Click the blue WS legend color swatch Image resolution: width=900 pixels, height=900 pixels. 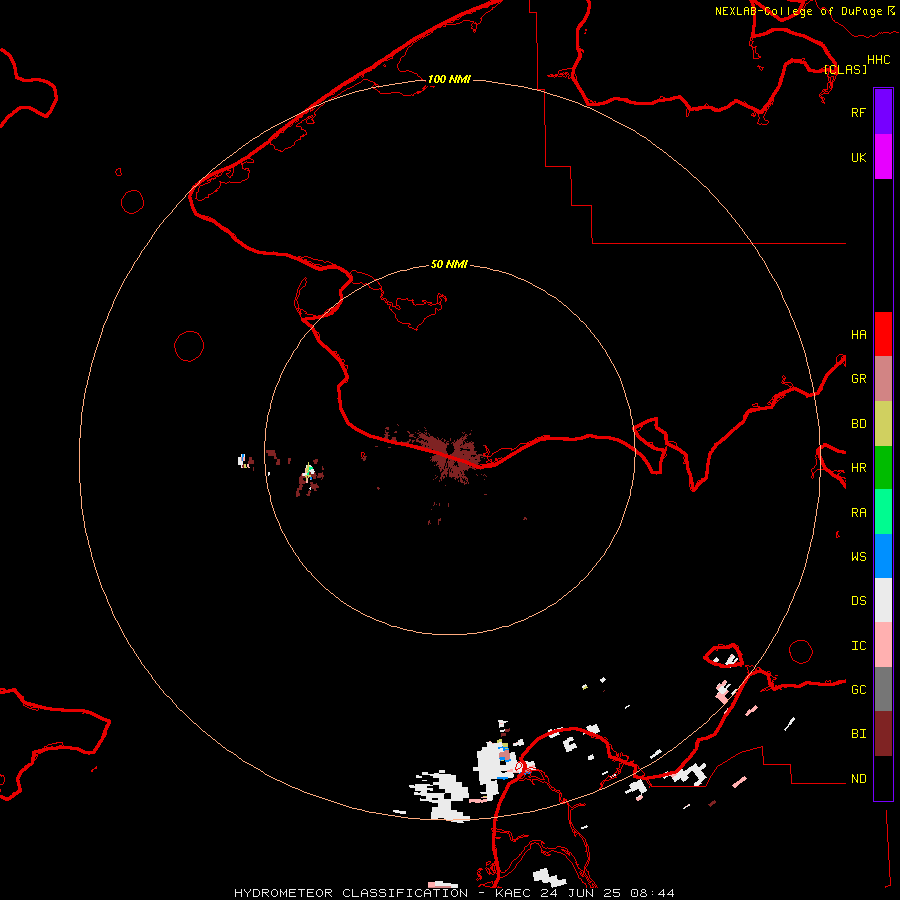pos(883,556)
